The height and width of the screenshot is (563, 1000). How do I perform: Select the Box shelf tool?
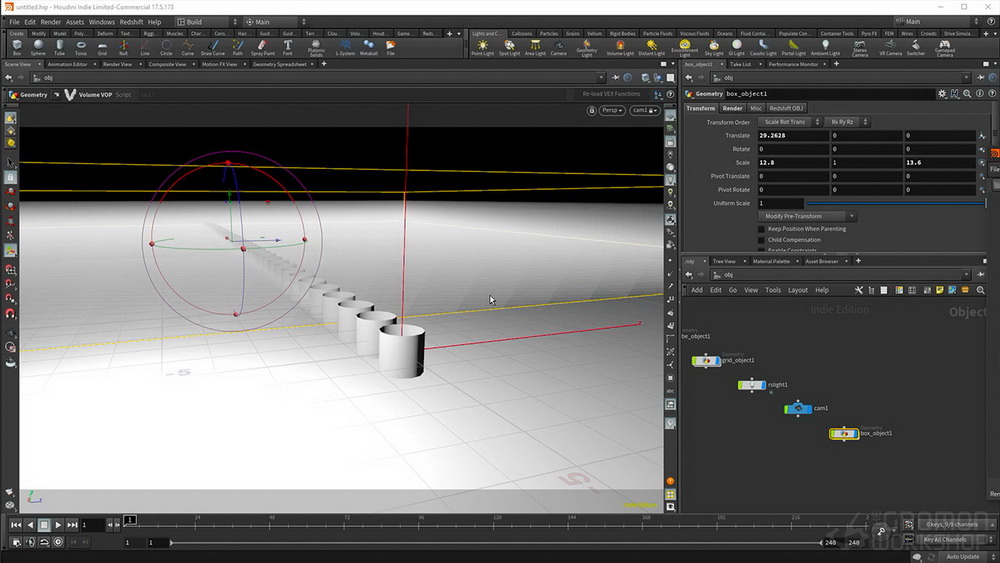click(17, 48)
